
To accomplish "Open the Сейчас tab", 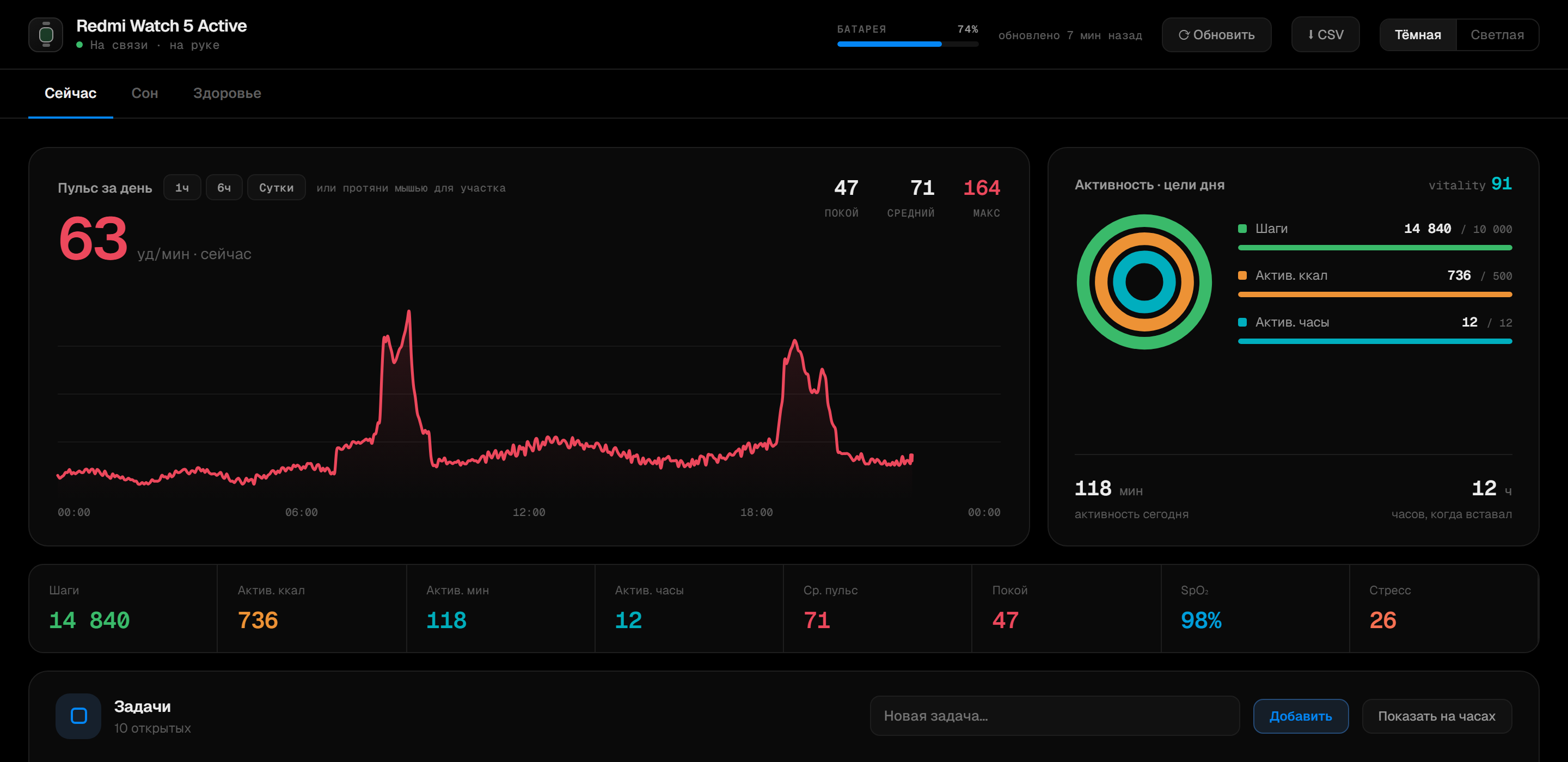I will (x=71, y=93).
